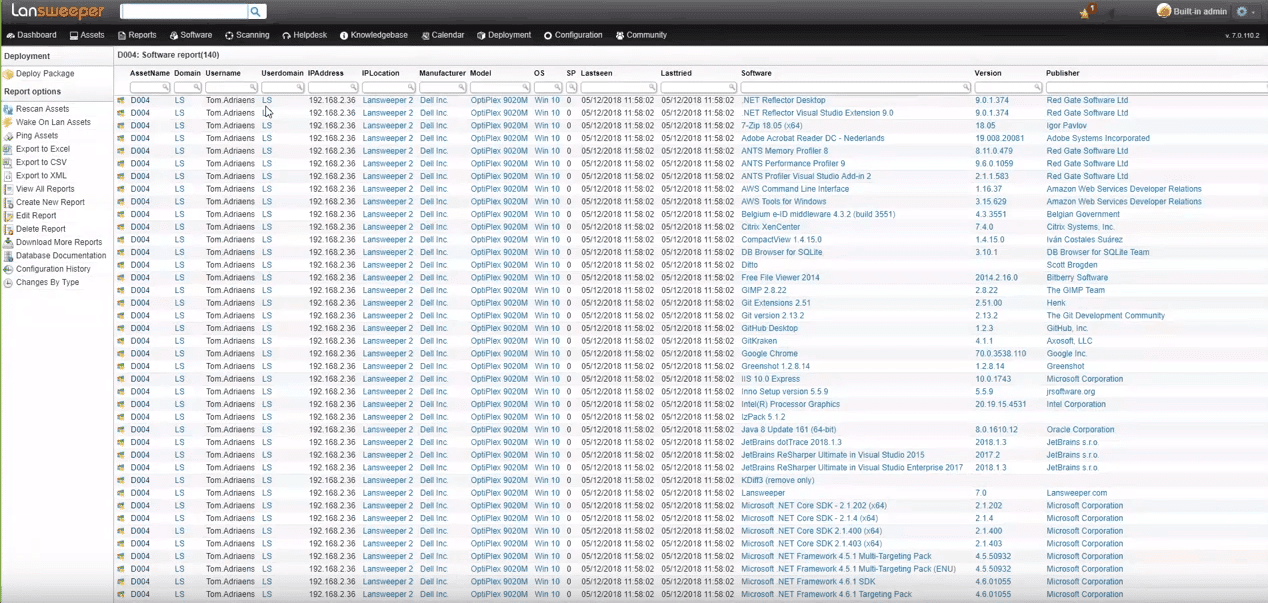Image resolution: width=1268 pixels, height=603 pixels.
Task: Open the Community menu
Action: [x=641, y=35]
